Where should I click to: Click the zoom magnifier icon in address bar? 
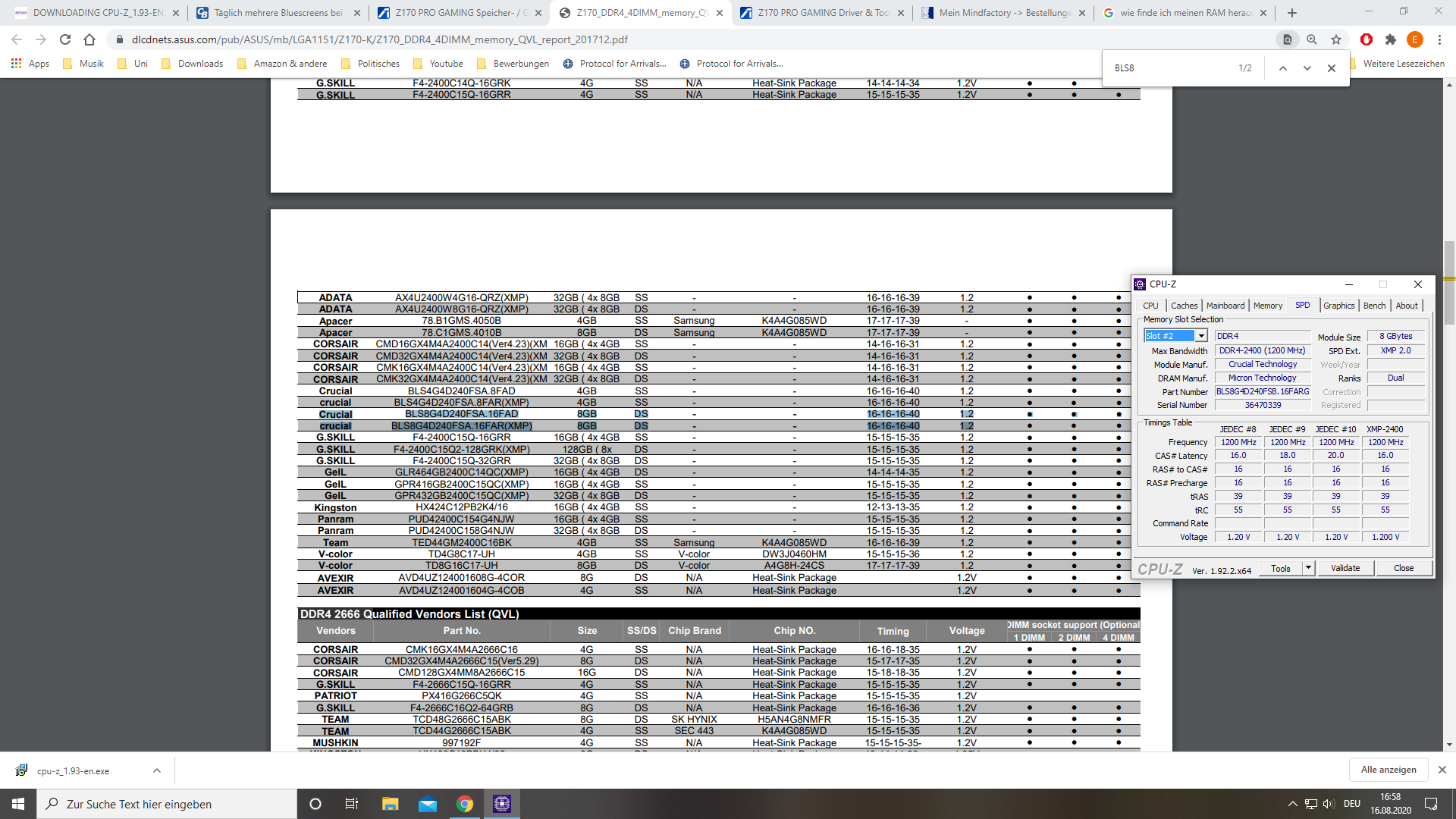pos(1312,39)
